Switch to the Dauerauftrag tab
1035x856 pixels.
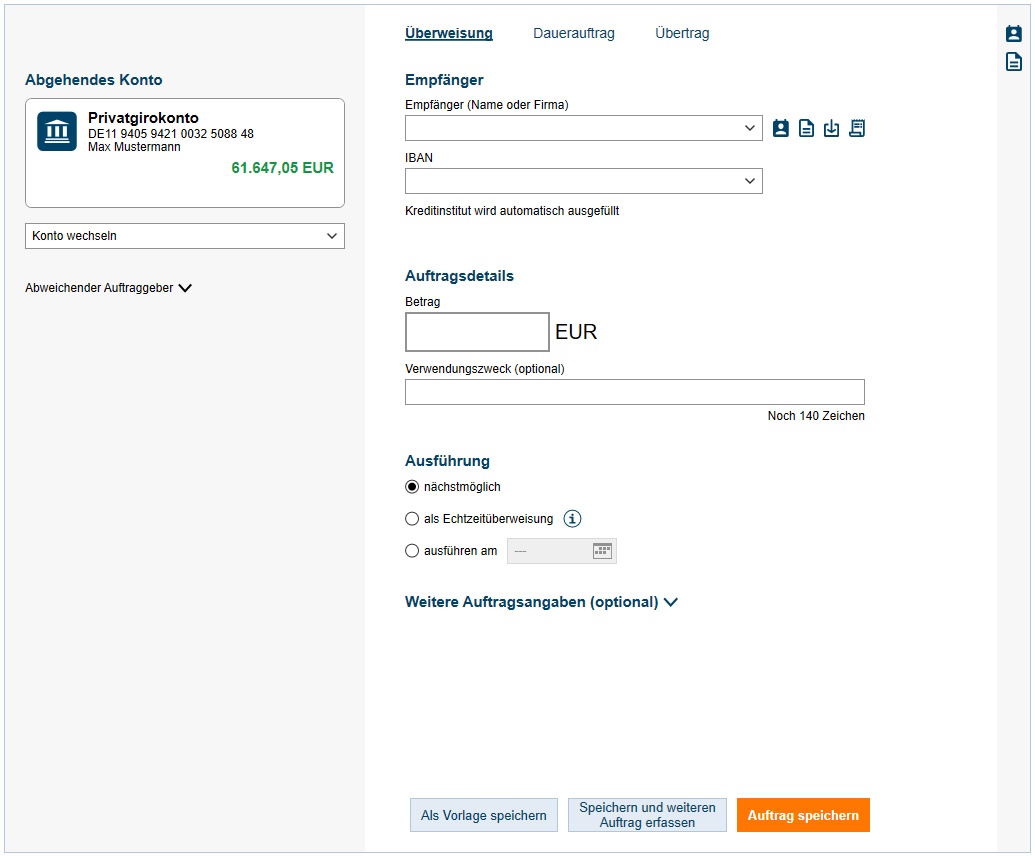pyautogui.click(x=574, y=33)
